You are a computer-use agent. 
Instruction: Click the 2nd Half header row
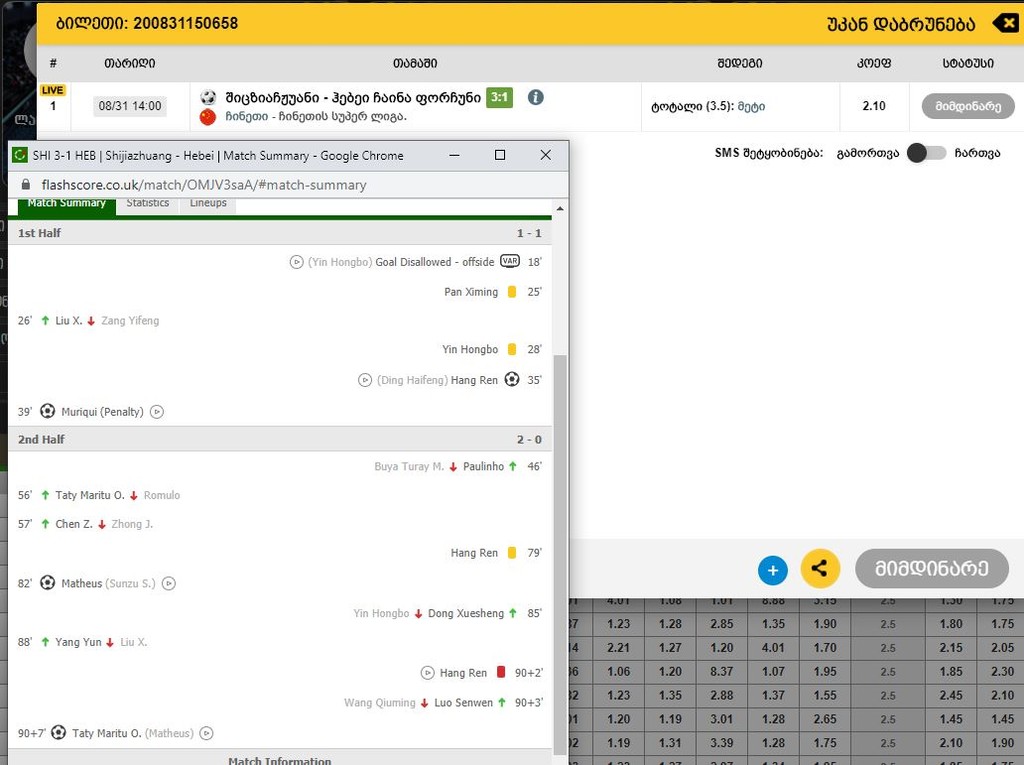point(280,440)
